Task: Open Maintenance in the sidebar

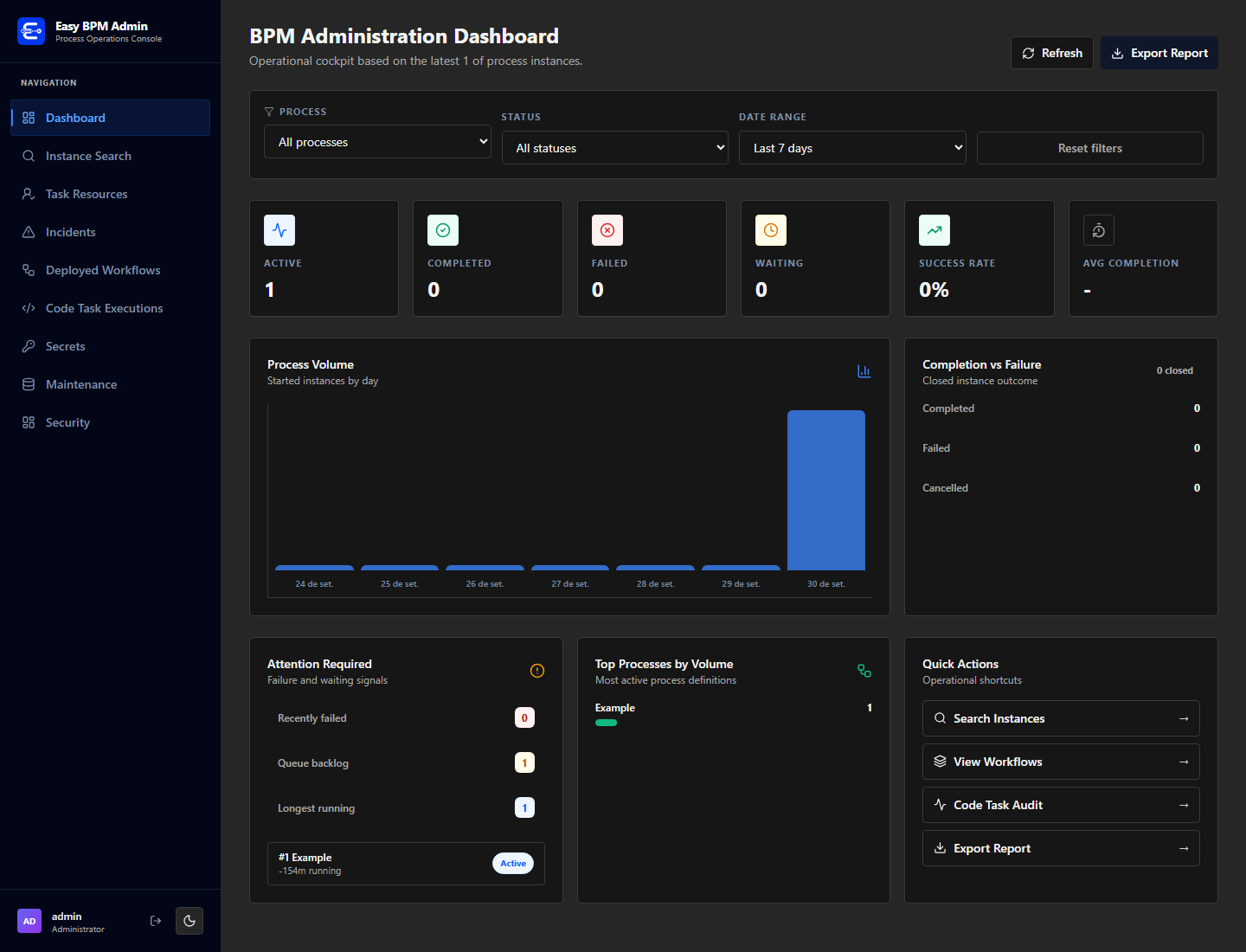Action: point(111,384)
